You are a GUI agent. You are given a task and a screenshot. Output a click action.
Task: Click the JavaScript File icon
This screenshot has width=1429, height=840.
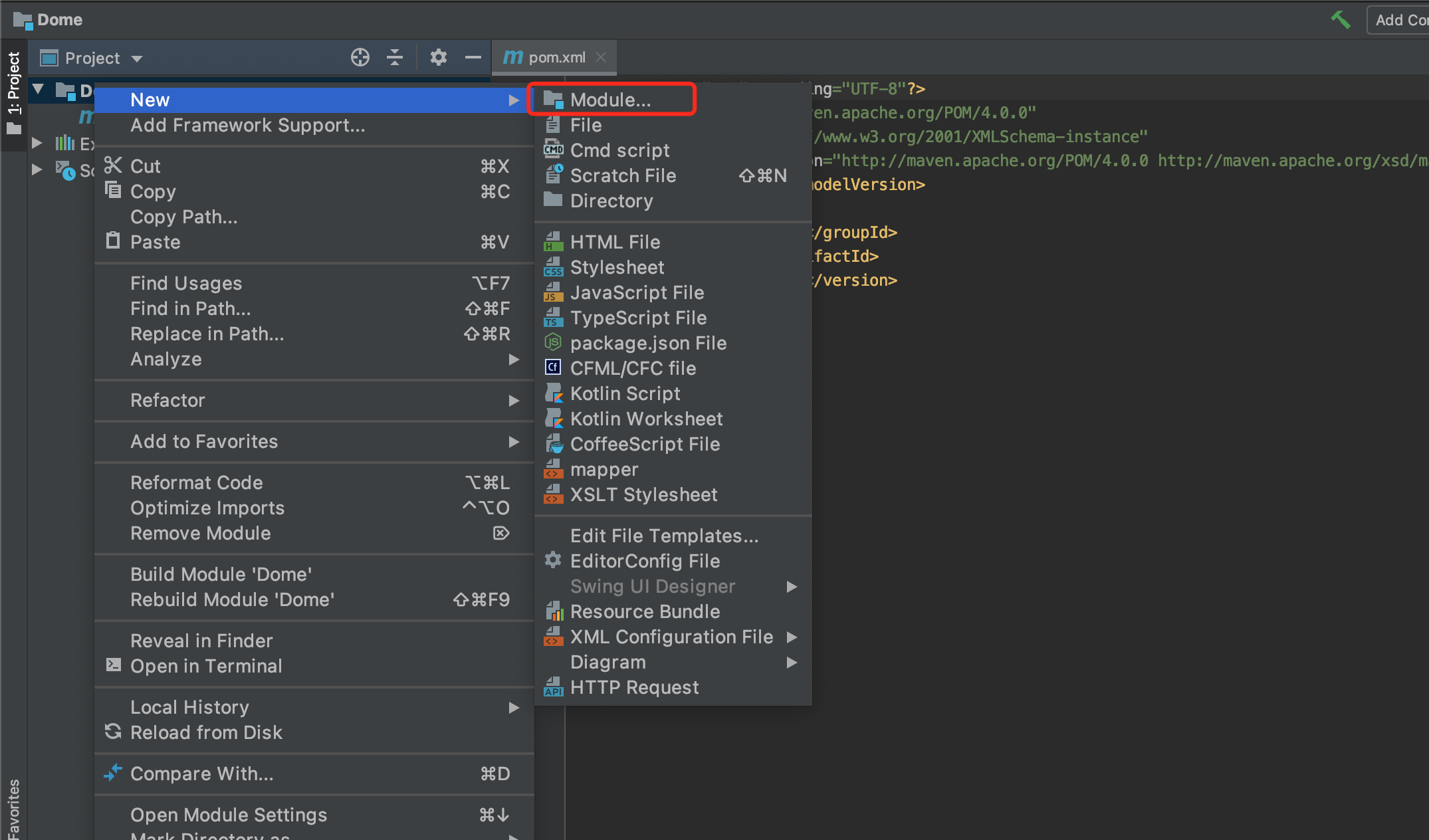click(x=553, y=292)
